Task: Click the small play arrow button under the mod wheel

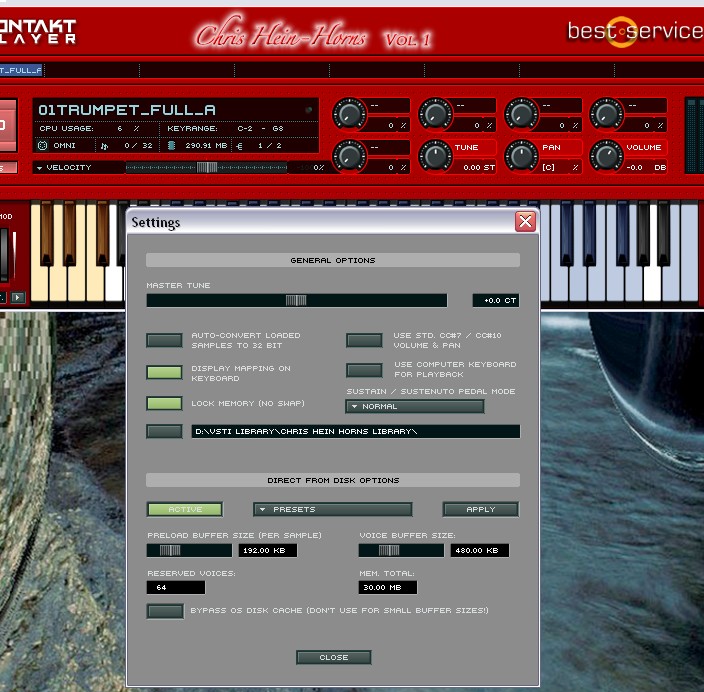Action: click(x=18, y=297)
